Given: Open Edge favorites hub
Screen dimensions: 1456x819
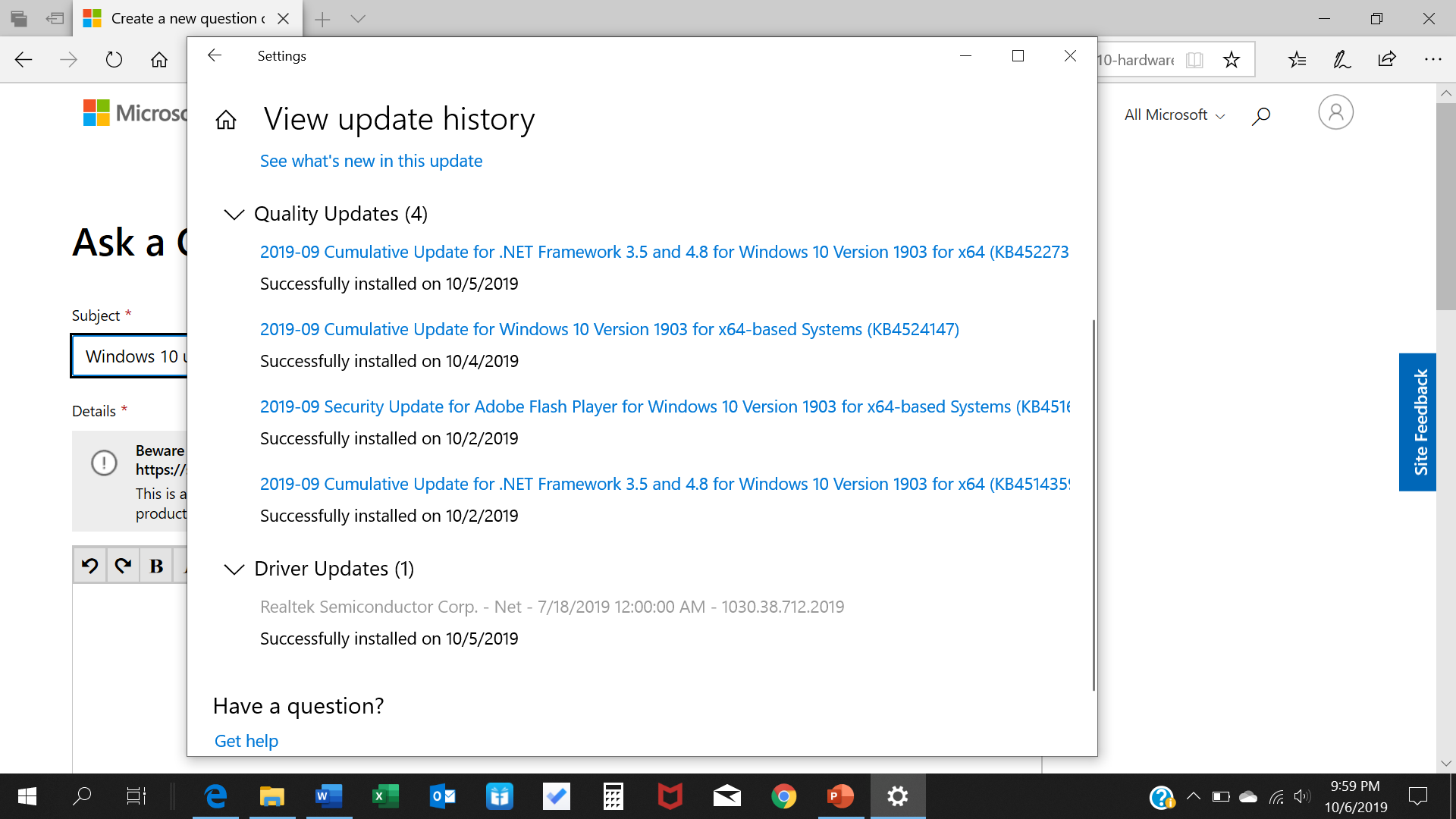Looking at the screenshot, I should (x=1298, y=60).
